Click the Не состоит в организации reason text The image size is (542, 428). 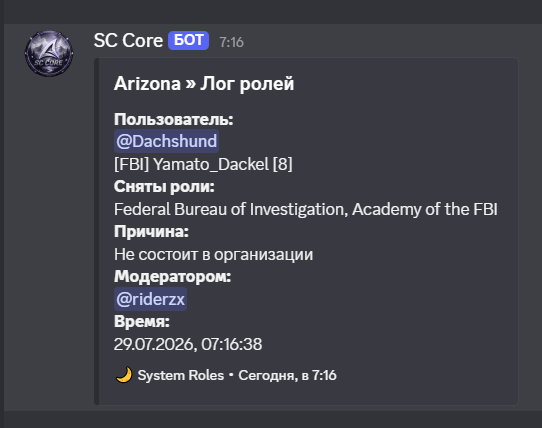pyautogui.click(x=213, y=254)
